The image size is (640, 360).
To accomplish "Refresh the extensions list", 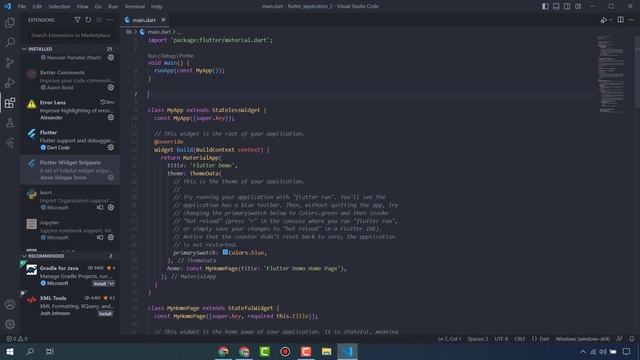I will [88, 20].
